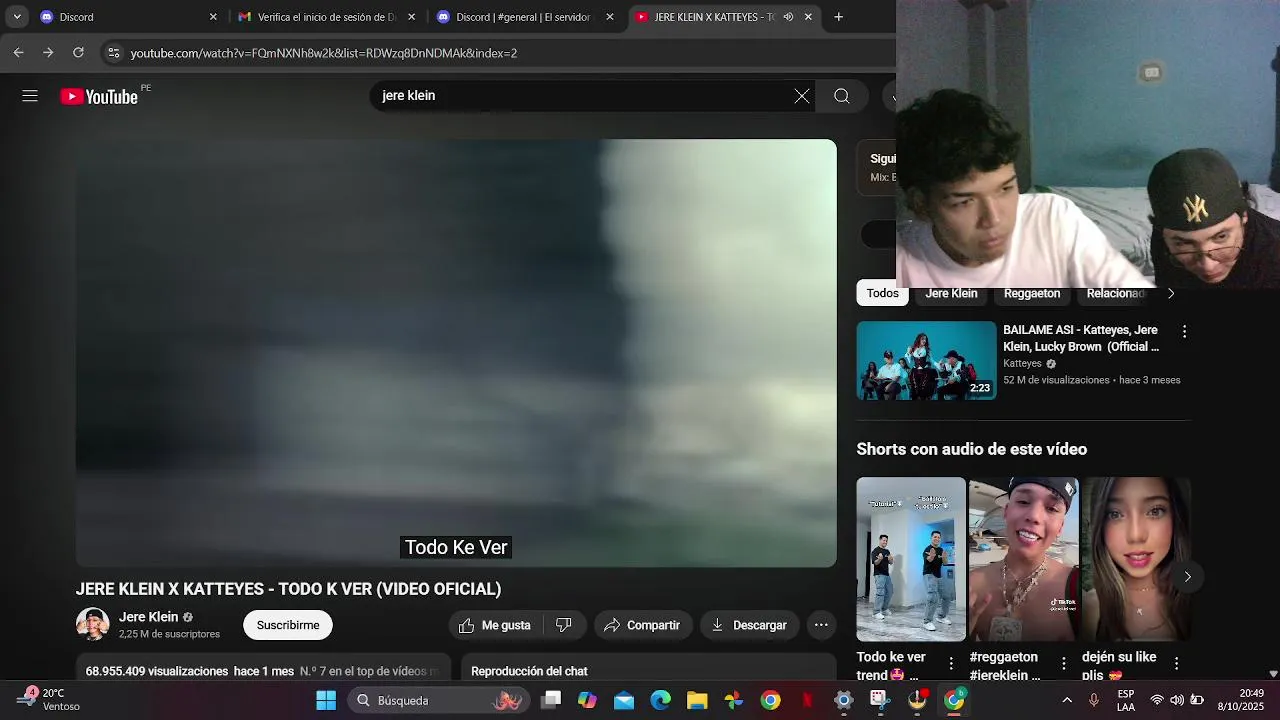The image size is (1280, 720).
Task: Open Netflix from the taskbar
Action: [807, 700]
